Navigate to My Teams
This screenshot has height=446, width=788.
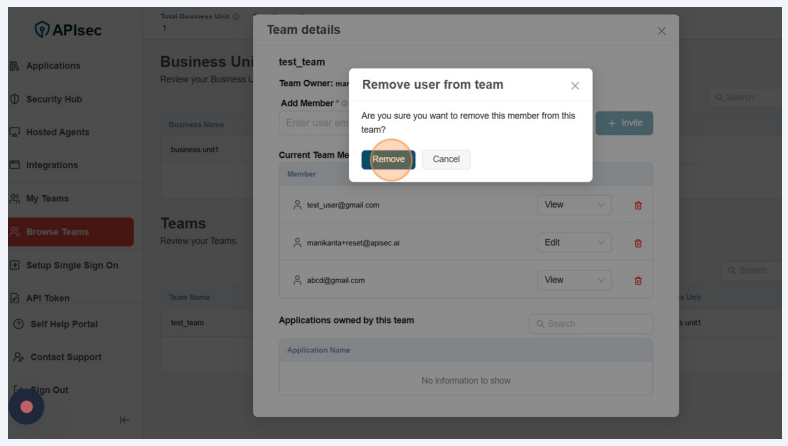[48, 198]
